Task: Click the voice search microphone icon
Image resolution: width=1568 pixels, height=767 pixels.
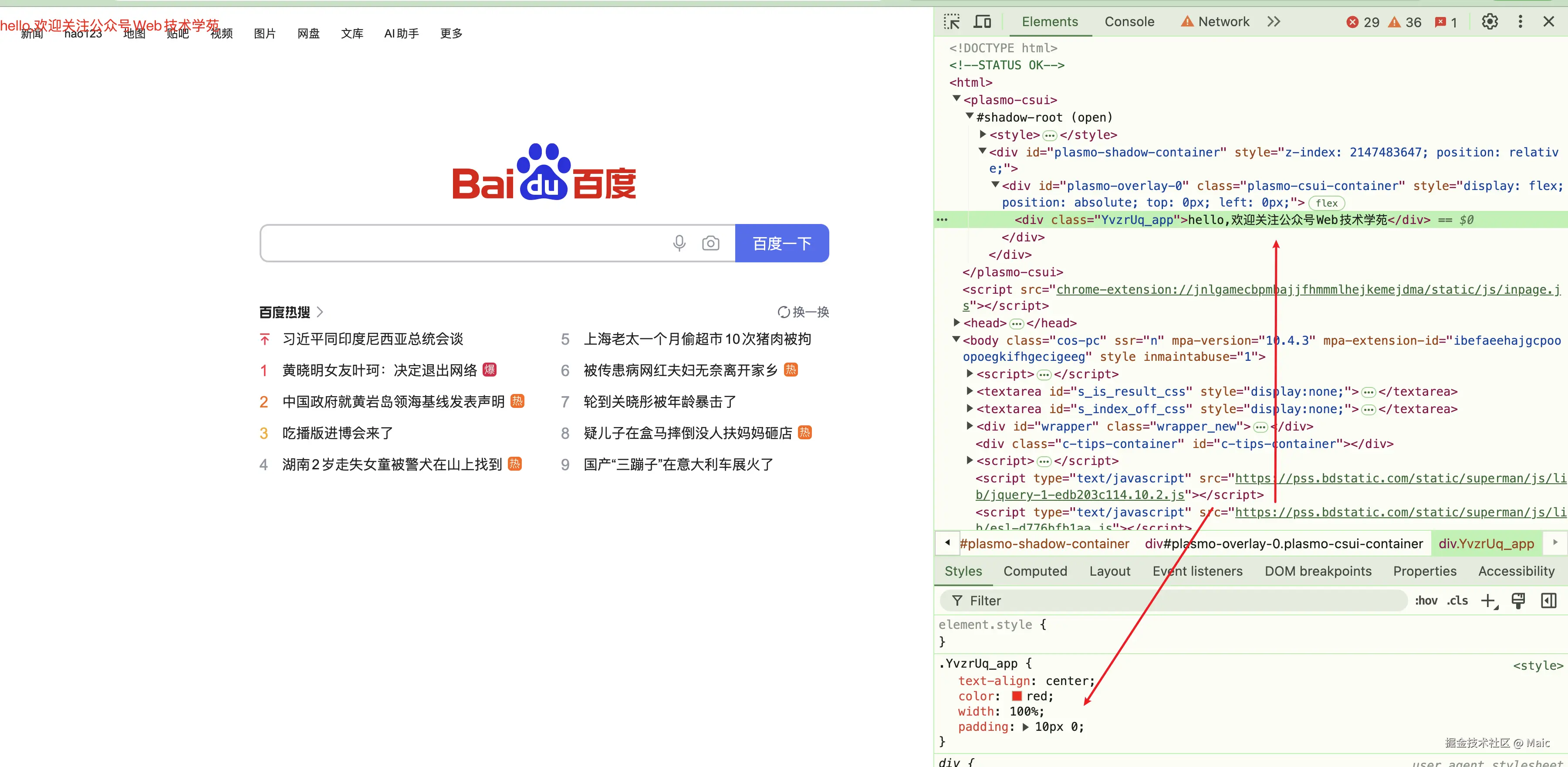Action: click(679, 244)
